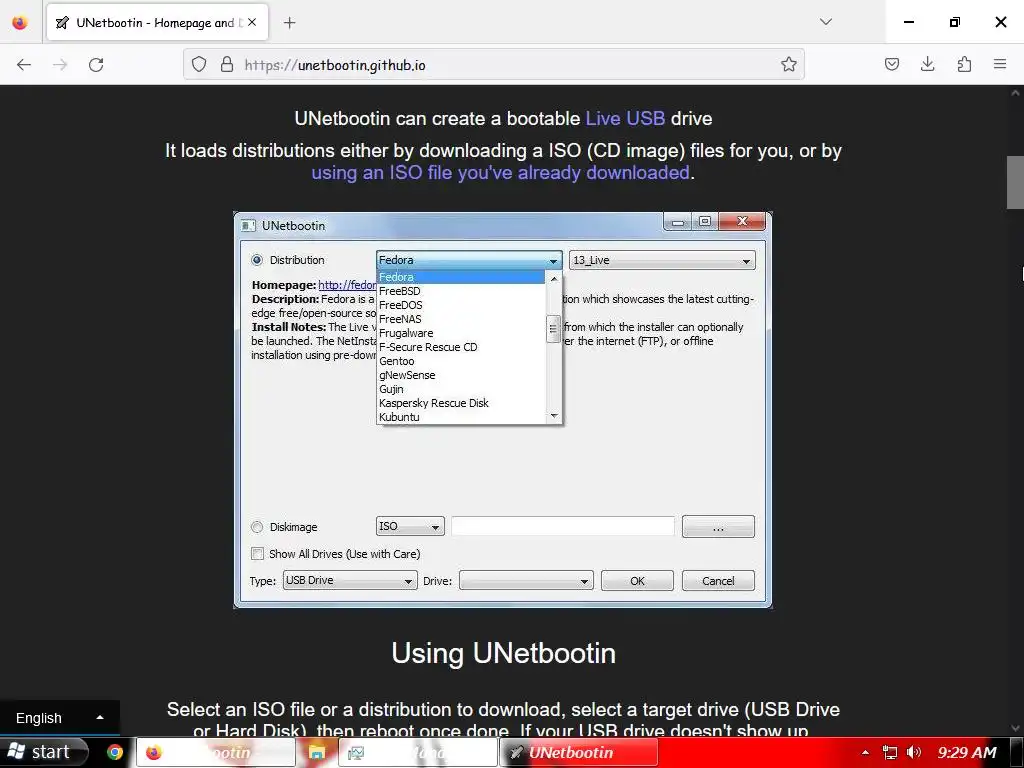The image size is (1024, 768).
Task: Close the UNetbootin Homepage tab
Action: pos(252,22)
